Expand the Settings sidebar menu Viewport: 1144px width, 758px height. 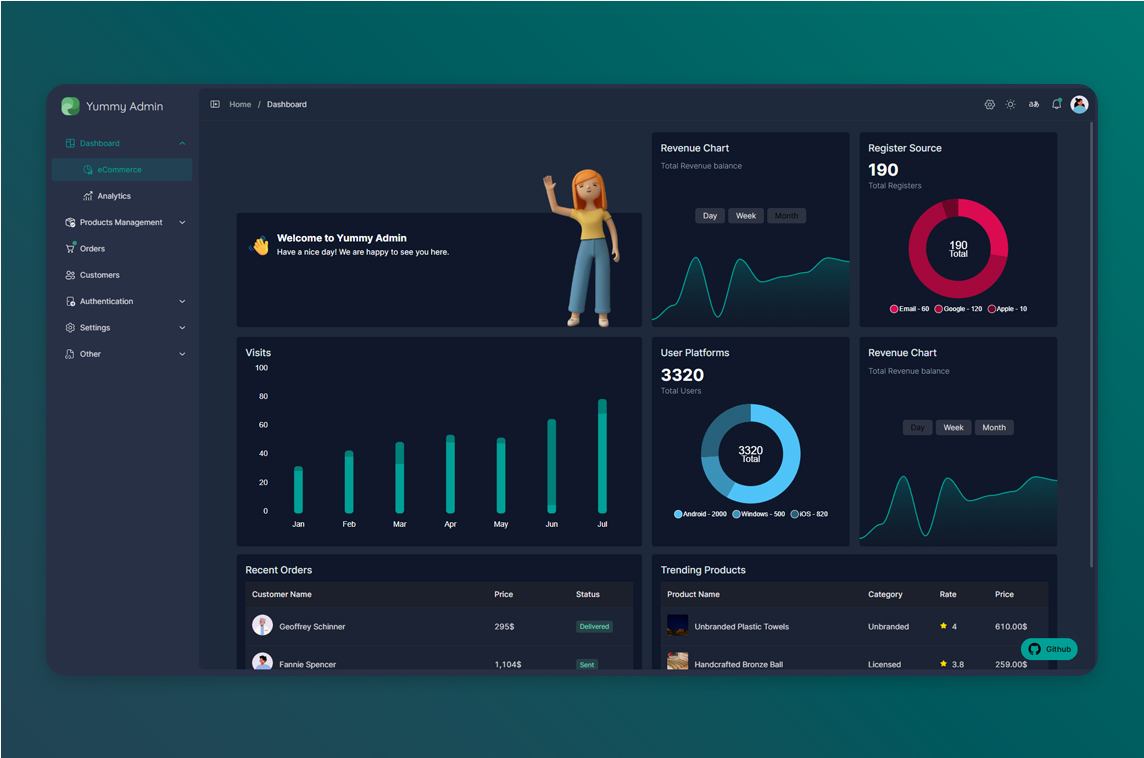pyautogui.click(x=182, y=328)
